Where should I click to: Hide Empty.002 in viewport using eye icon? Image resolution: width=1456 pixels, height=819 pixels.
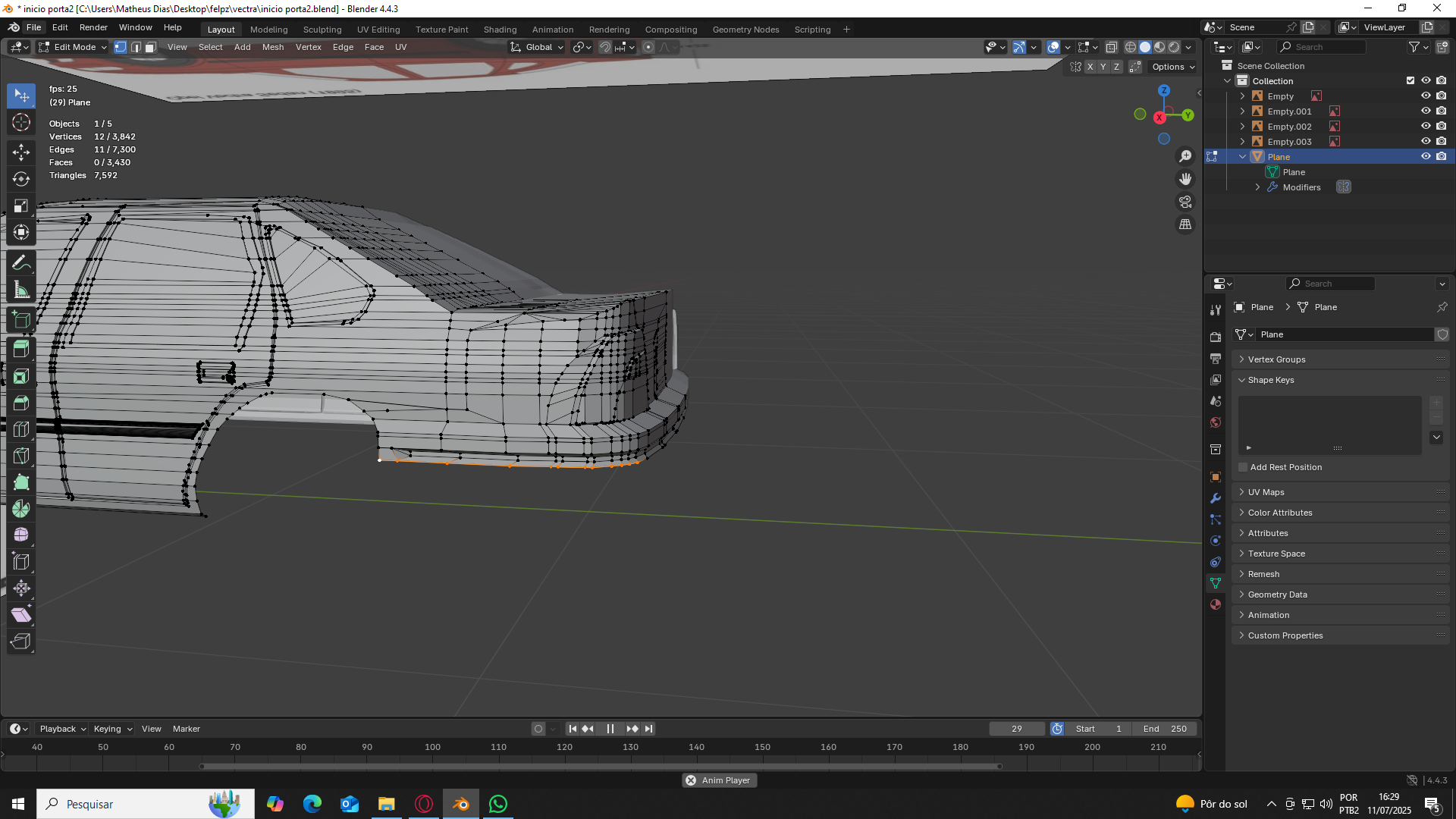1426,127
